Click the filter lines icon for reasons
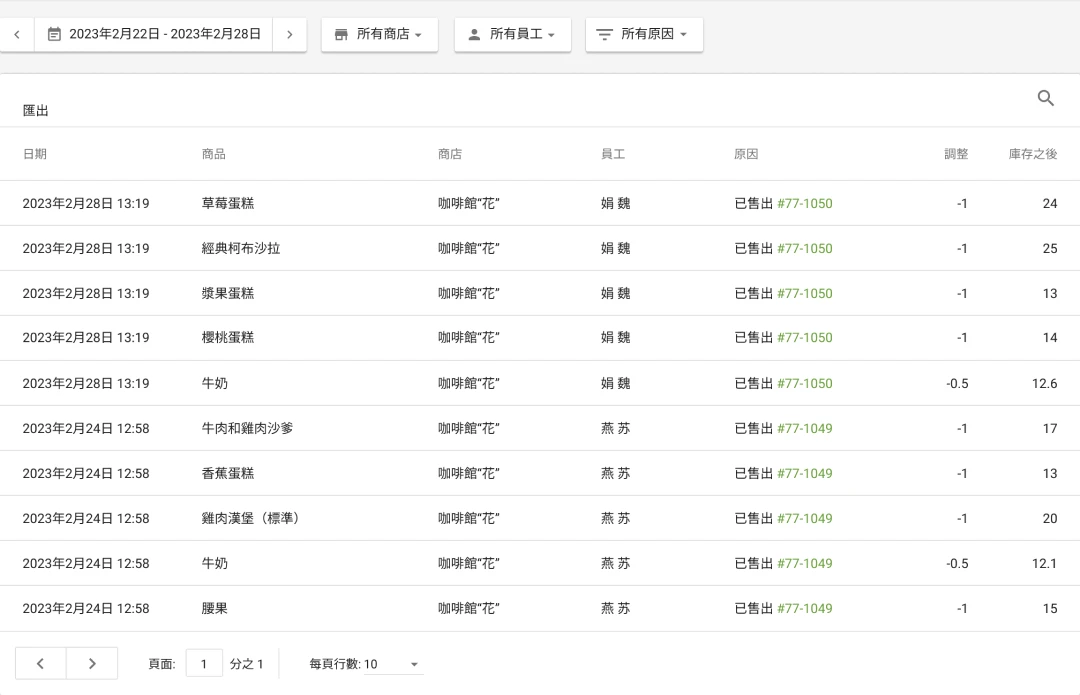The height and width of the screenshot is (695, 1080). tap(604, 34)
